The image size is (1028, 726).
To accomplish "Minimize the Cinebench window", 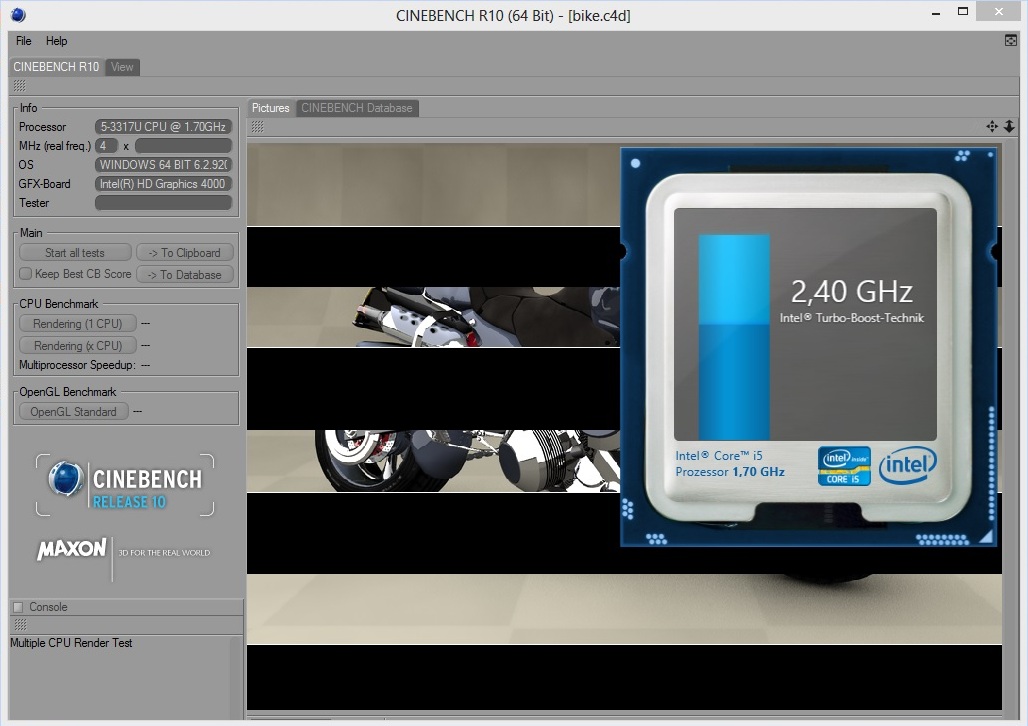I will [x=936, y=12].
